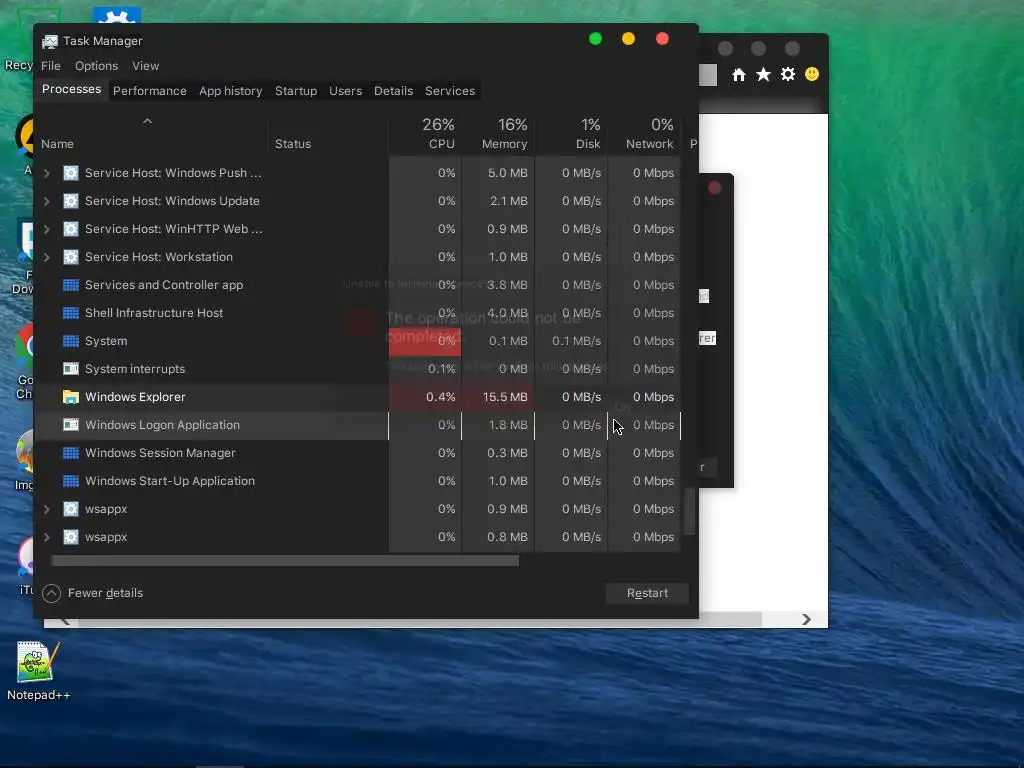Click the green button in Task Manager title bar

tap(595, 39)
